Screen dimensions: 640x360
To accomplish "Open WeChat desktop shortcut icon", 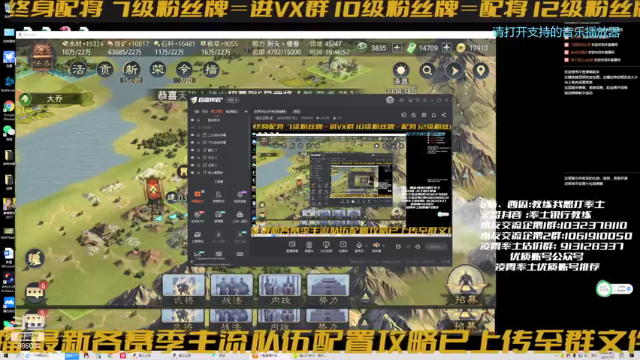I will pos(9,131).
